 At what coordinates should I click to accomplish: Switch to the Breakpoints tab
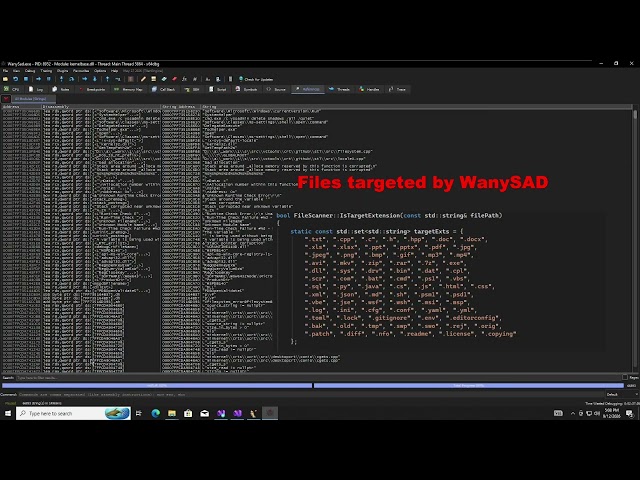[x=92, y=89]
